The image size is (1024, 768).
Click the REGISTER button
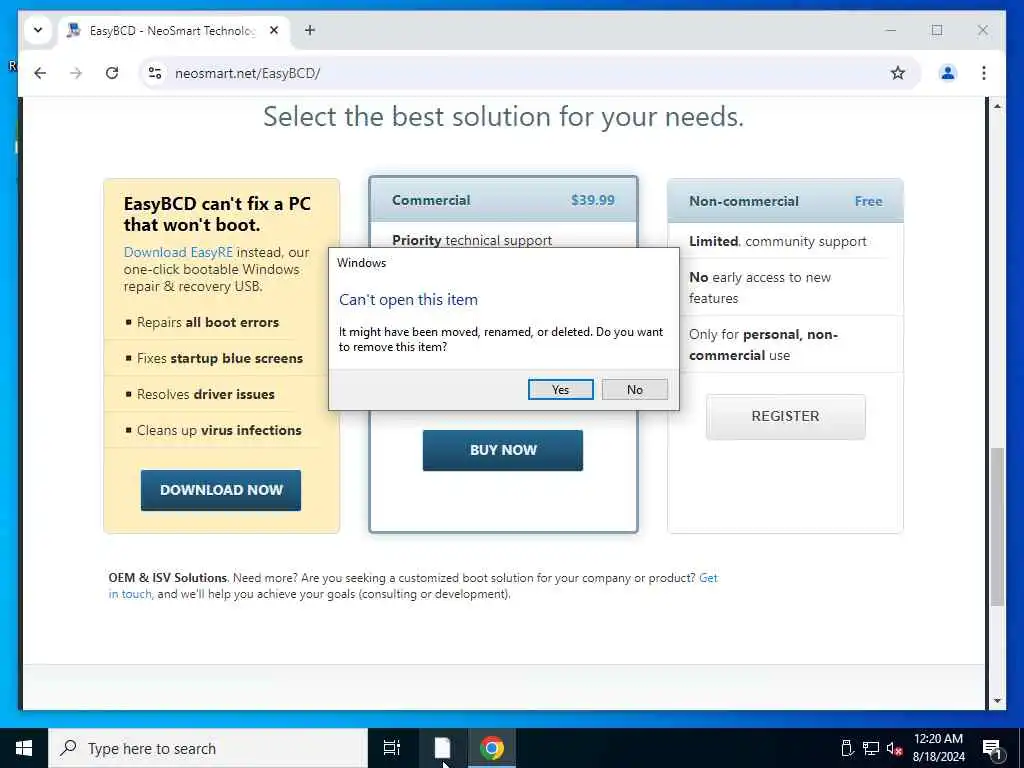tap(785, 416)
